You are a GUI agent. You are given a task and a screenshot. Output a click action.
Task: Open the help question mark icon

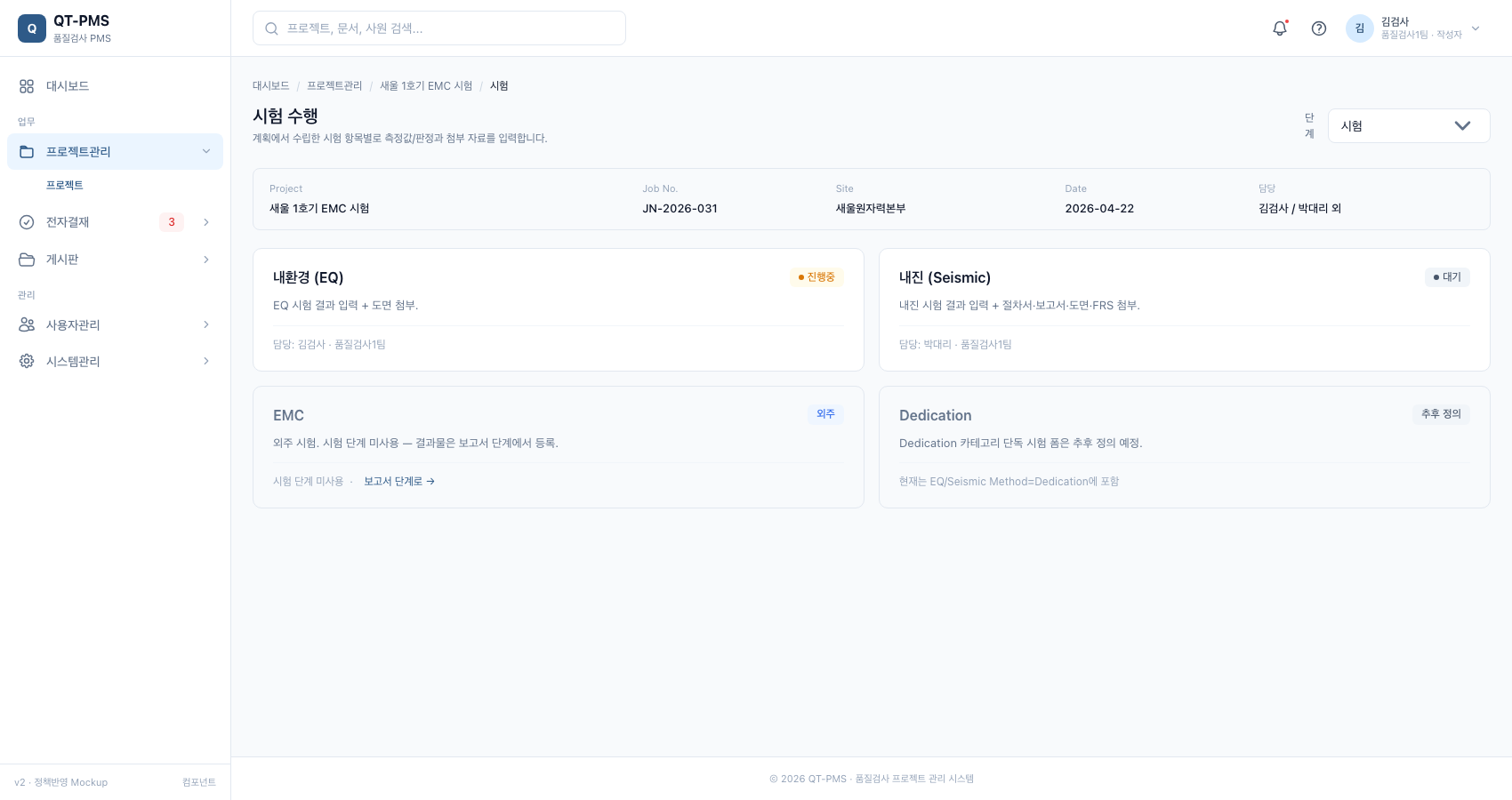click(x=1319, y=28)
